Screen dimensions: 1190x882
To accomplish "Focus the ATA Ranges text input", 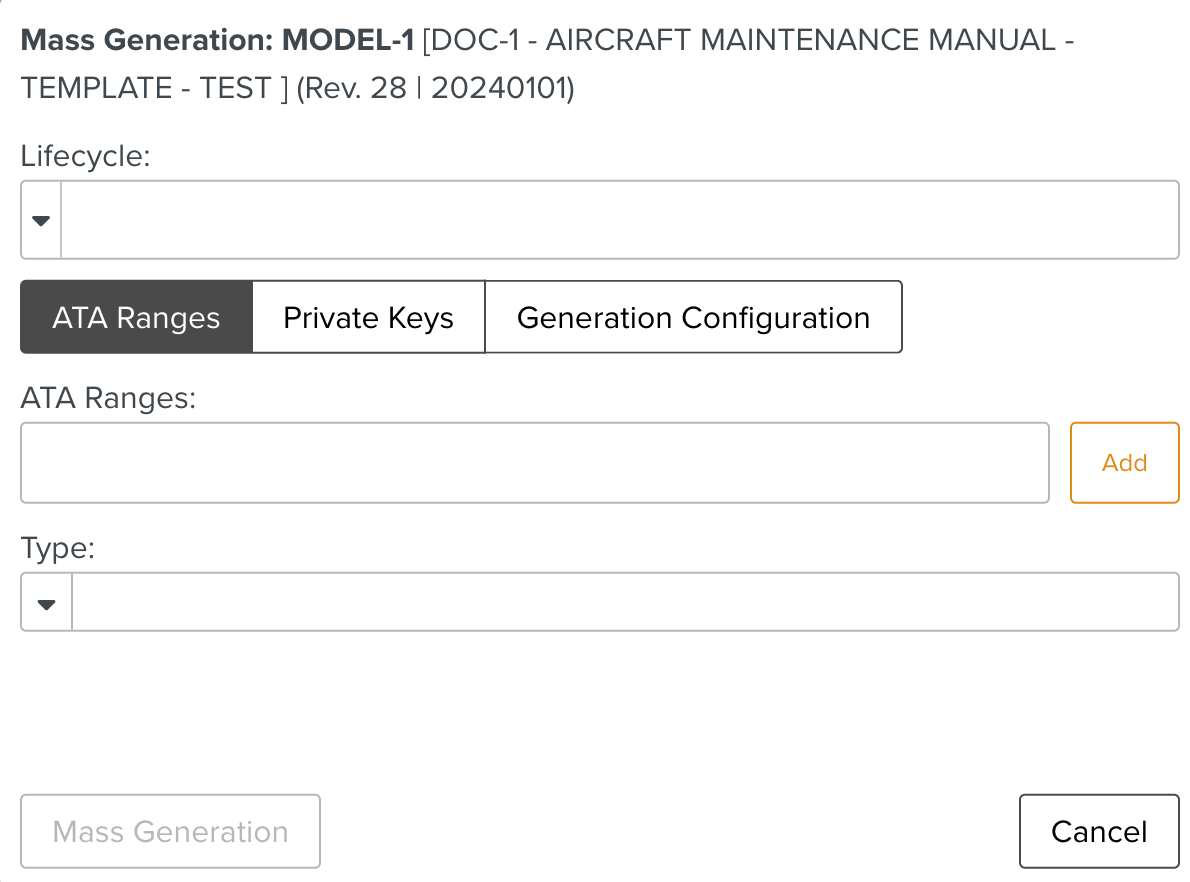I will (x=534, y=463).
